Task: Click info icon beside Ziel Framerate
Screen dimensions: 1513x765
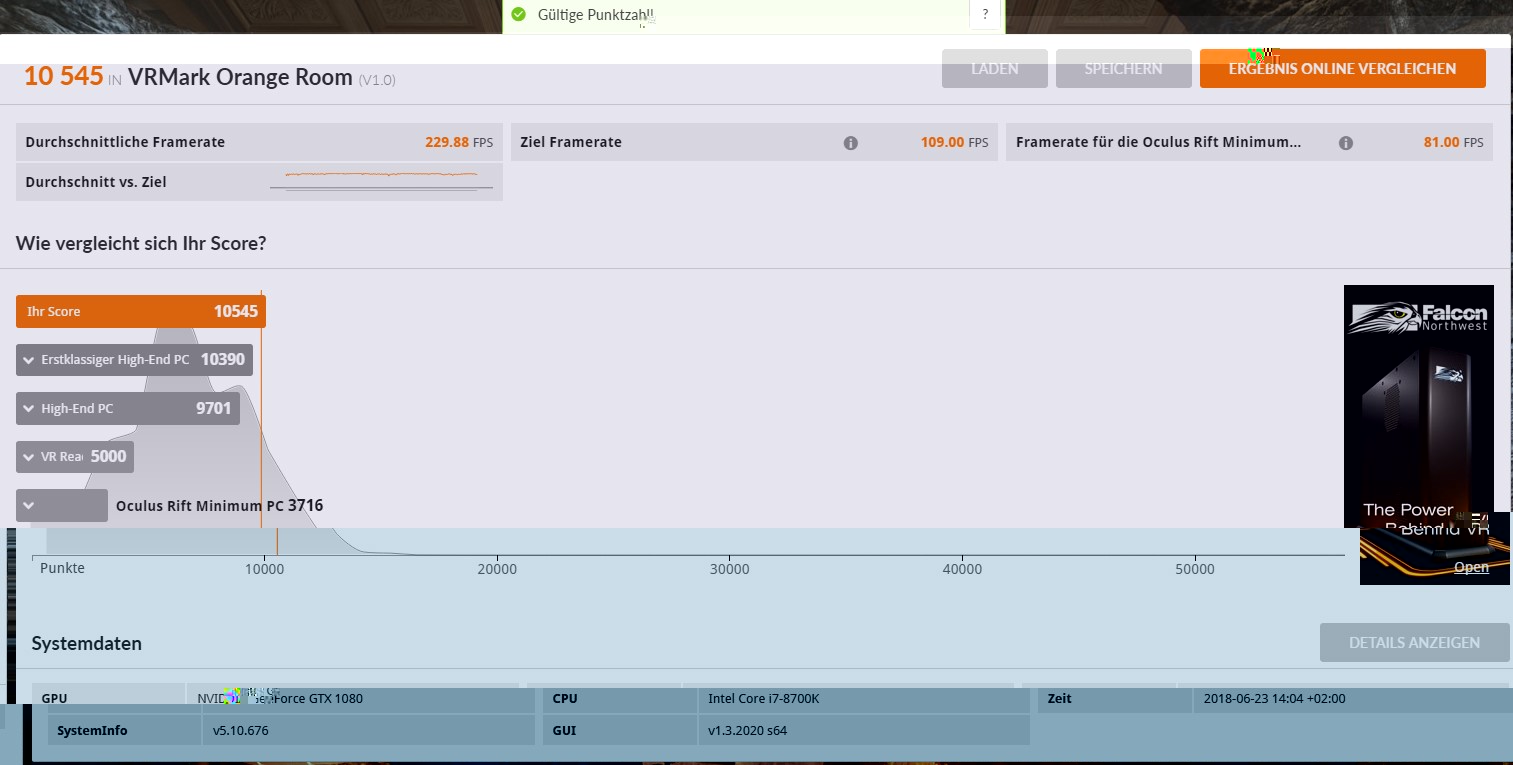Action: [850, 143]
